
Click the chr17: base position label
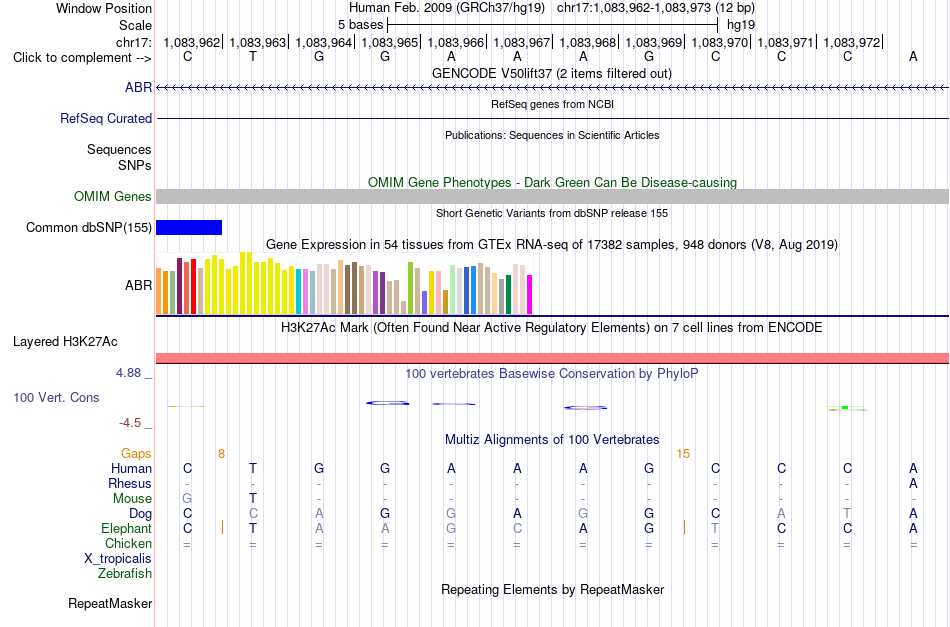pyautogui.click(x=134, y=42)
